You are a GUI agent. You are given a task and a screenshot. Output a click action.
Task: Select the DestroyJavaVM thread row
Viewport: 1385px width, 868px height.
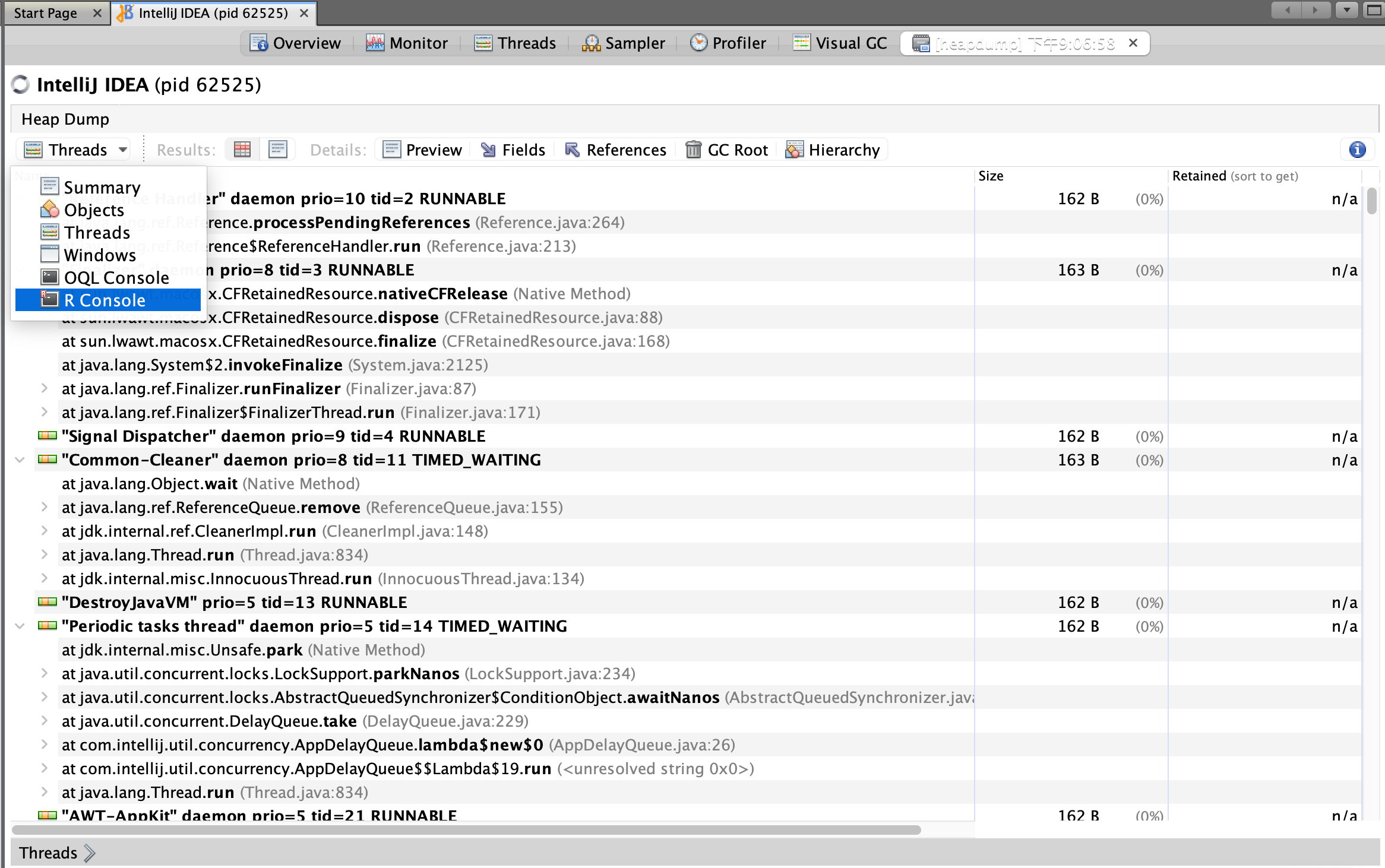tap(234, 603)
